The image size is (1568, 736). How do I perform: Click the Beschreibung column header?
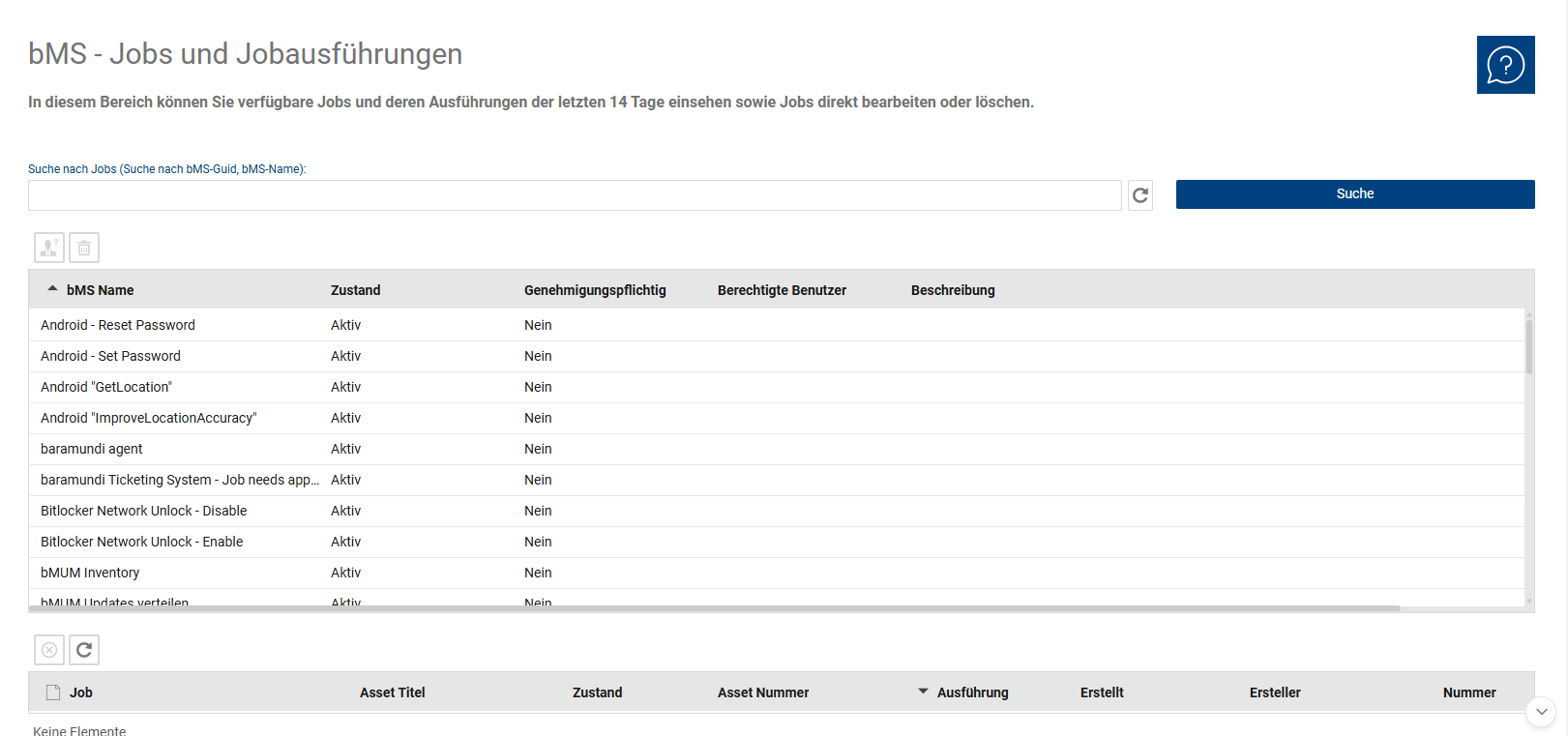pyautogui.click(x=953, y=290)
